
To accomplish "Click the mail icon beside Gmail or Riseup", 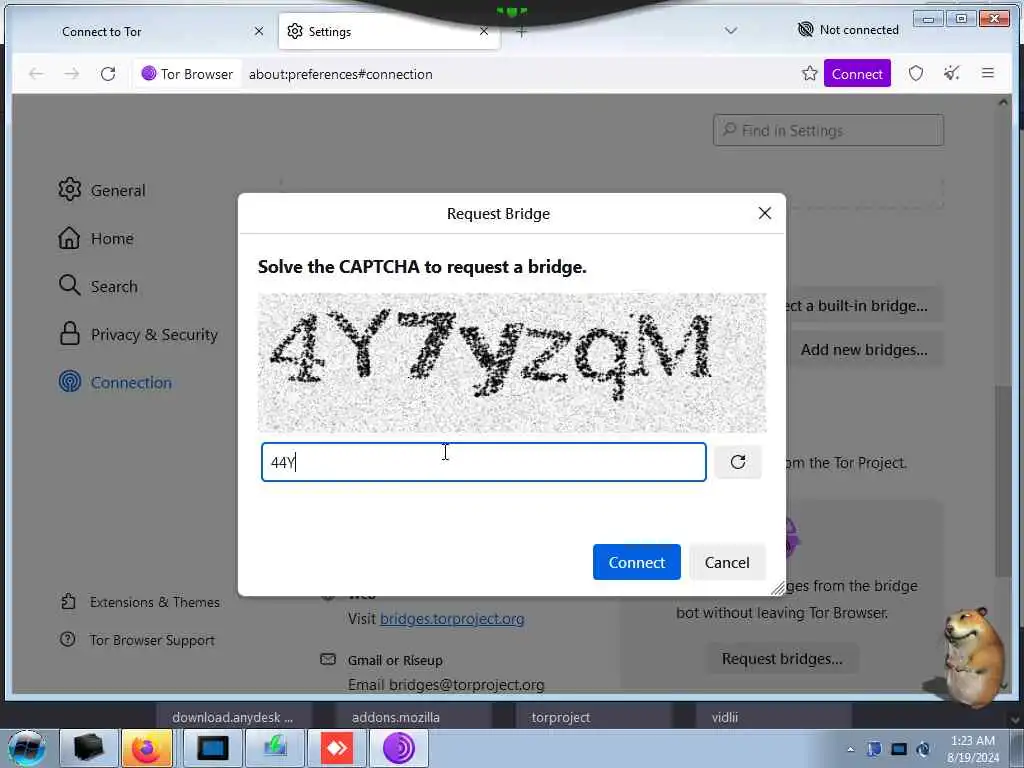I will (328, 660).
